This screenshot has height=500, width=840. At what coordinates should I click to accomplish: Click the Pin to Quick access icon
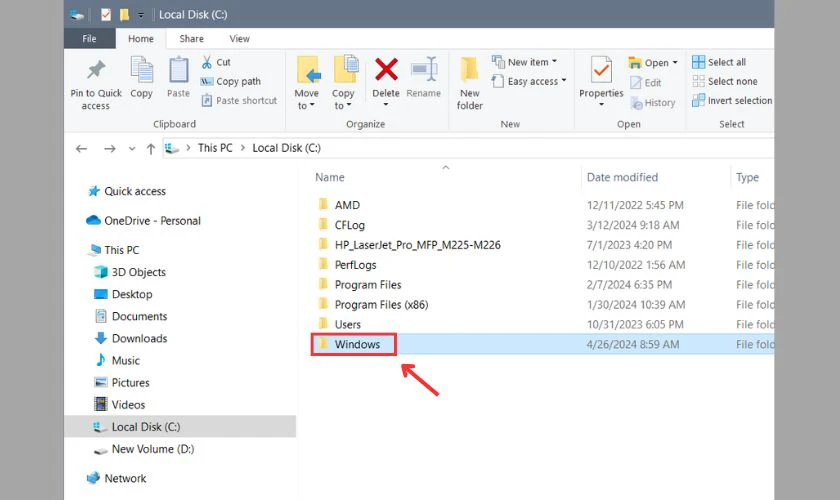pyautogui.click(x=96, y=69)
